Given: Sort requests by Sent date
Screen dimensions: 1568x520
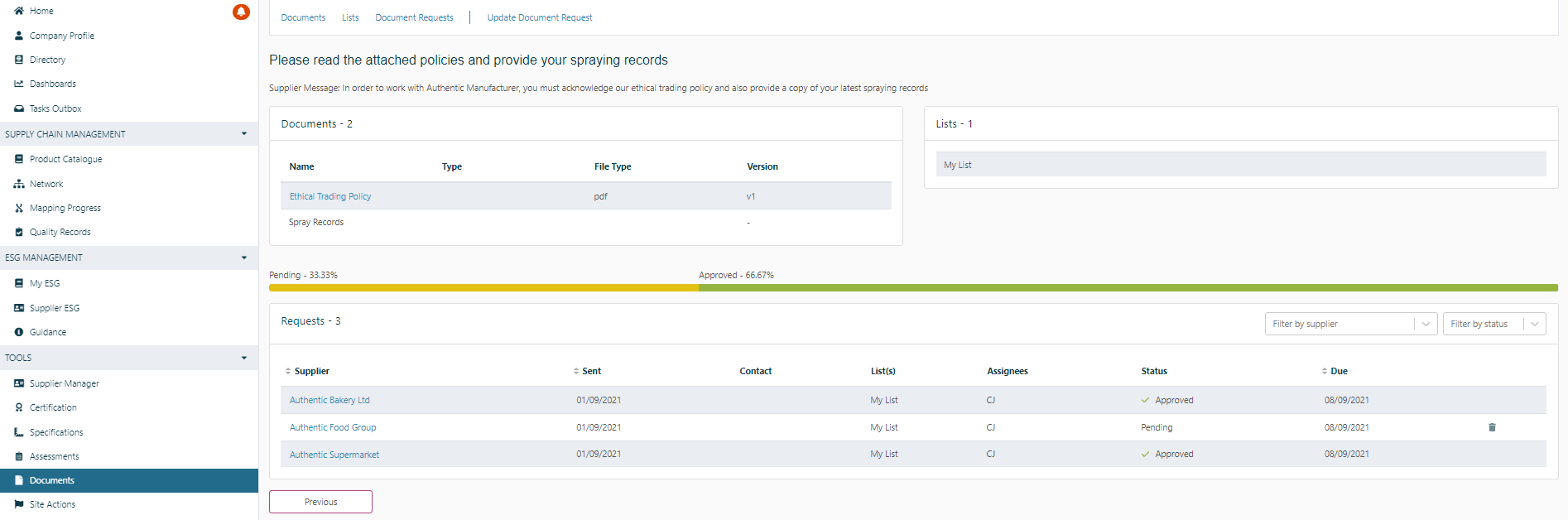Looking at the screenshot, I should [x=576, y=371].
